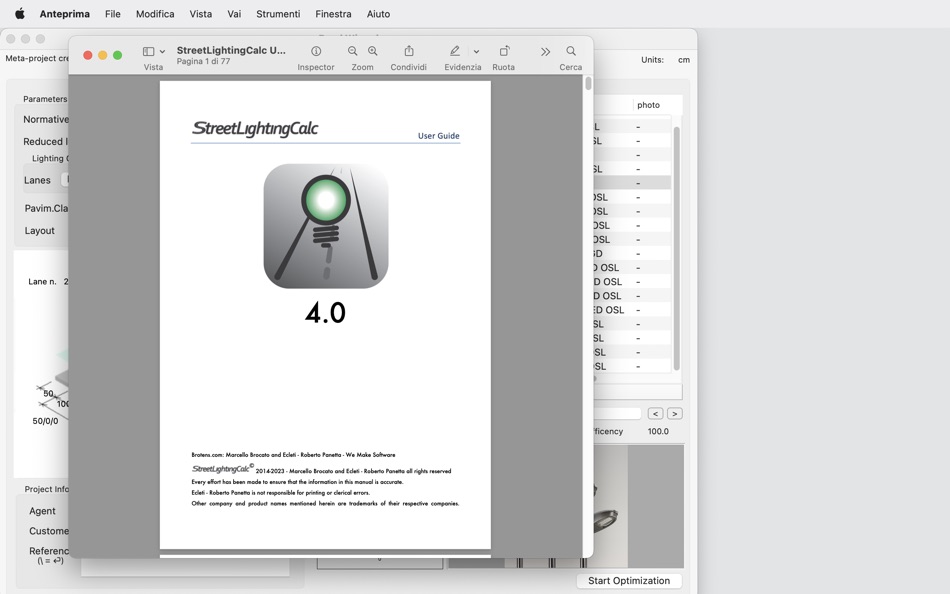The image size is (950, 594).
Task: Click the StreetLightingCalc header logo text
Action: 255,128
